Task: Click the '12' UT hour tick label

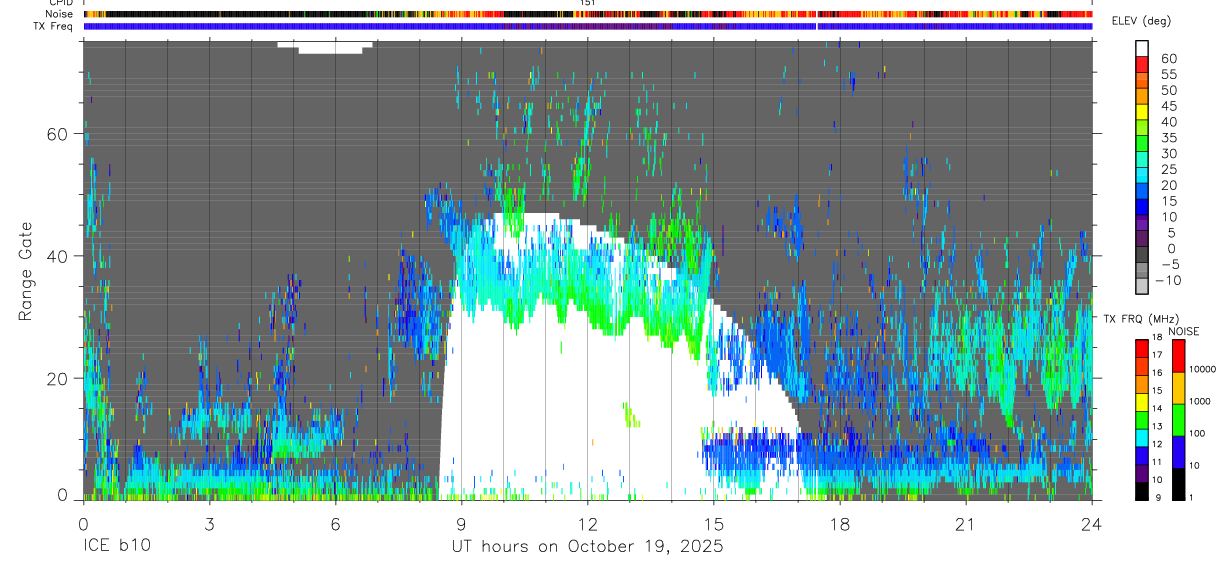Action: pyautogui.click(x=587, y=523)
